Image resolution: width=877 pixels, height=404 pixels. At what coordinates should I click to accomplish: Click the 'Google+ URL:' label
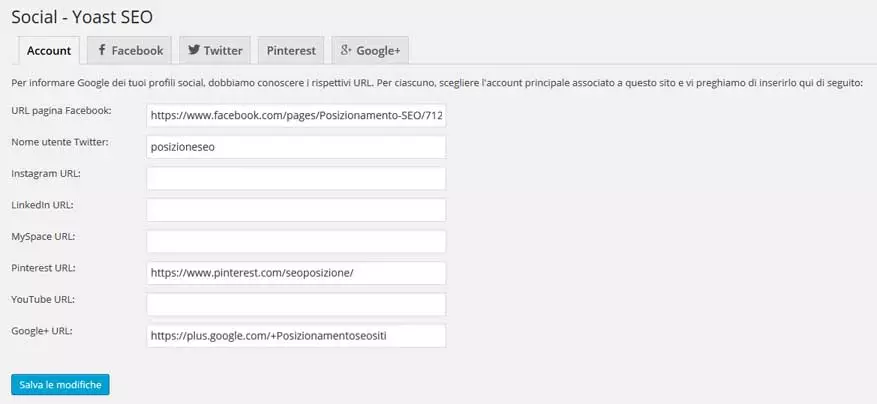[42, 331]
